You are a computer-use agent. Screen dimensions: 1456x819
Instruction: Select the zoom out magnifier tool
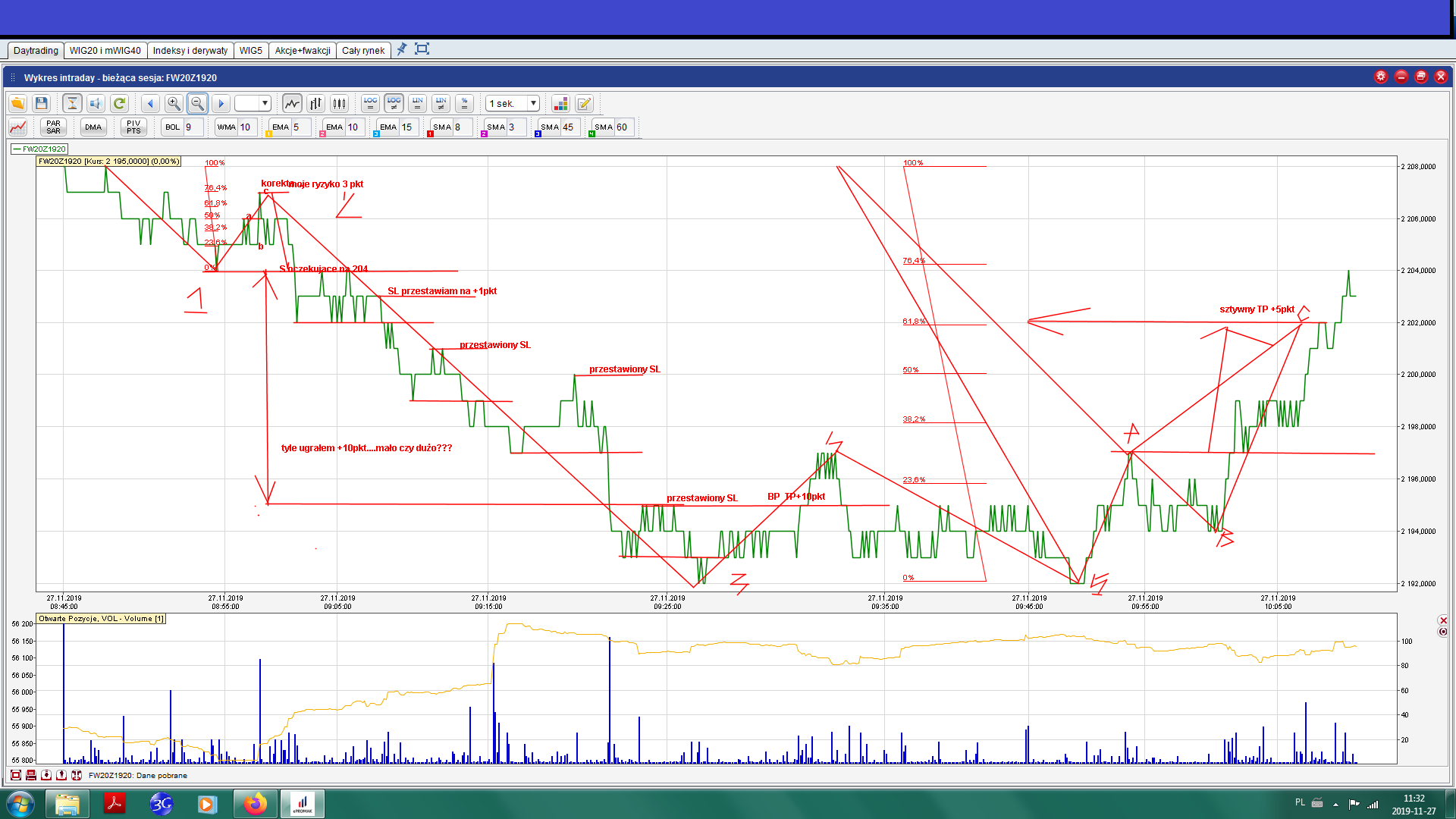tap(197, 103)
